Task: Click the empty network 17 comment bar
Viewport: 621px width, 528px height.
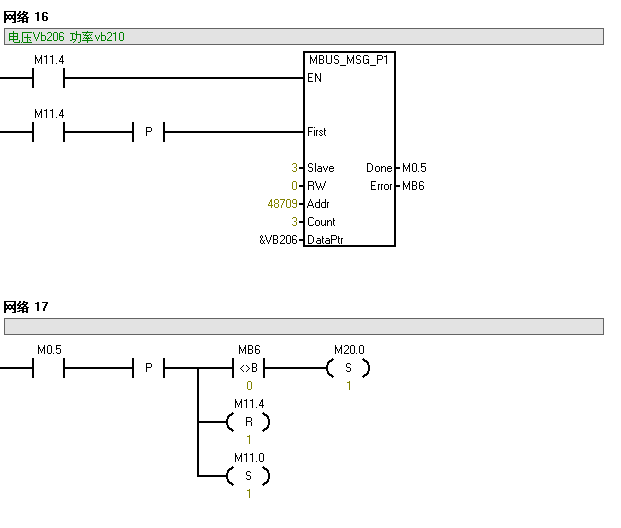Action: [x=304, y=326]
